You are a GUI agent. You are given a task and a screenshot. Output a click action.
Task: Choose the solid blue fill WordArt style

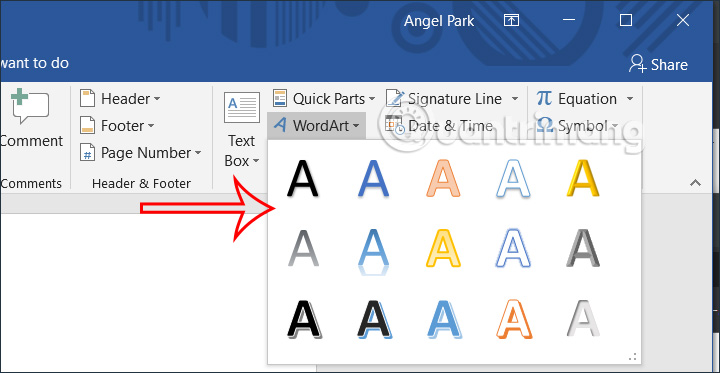(x=373, y=179)
